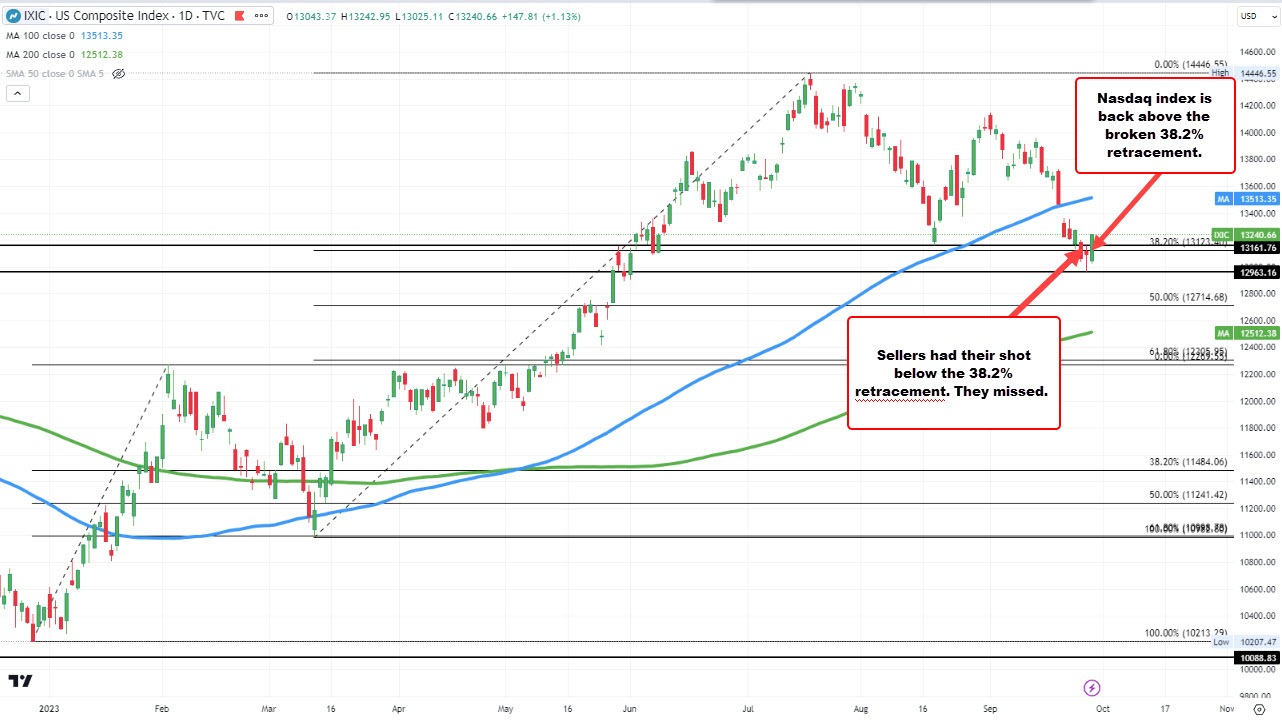Screen dimensions: 1282x724
Task: Select the 'Nasdaq index is back above' annotation box
Action: pos(1155,126)
